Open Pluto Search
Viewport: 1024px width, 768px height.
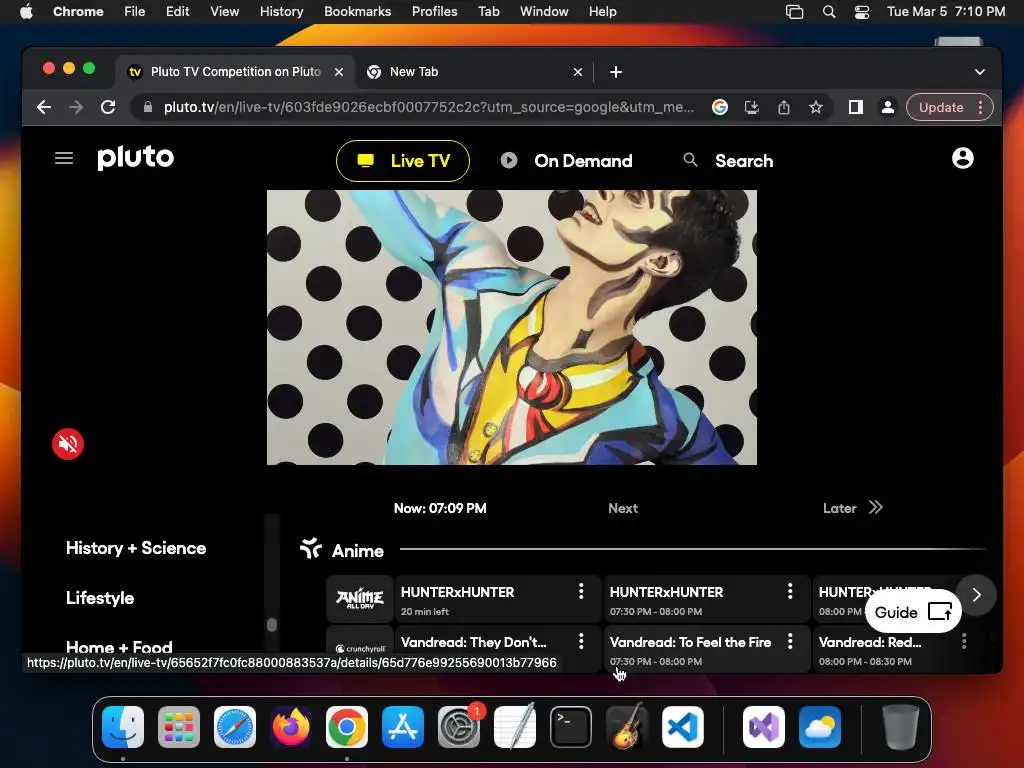728,161
